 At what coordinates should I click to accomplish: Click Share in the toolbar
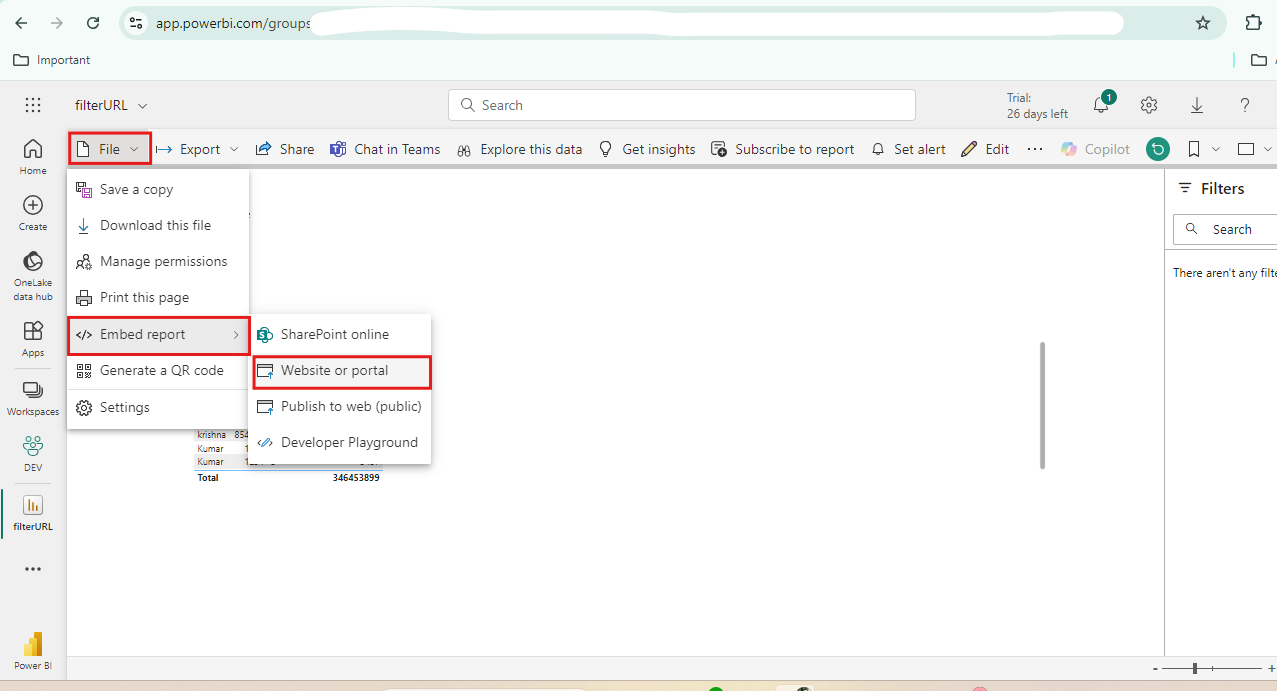285,149
